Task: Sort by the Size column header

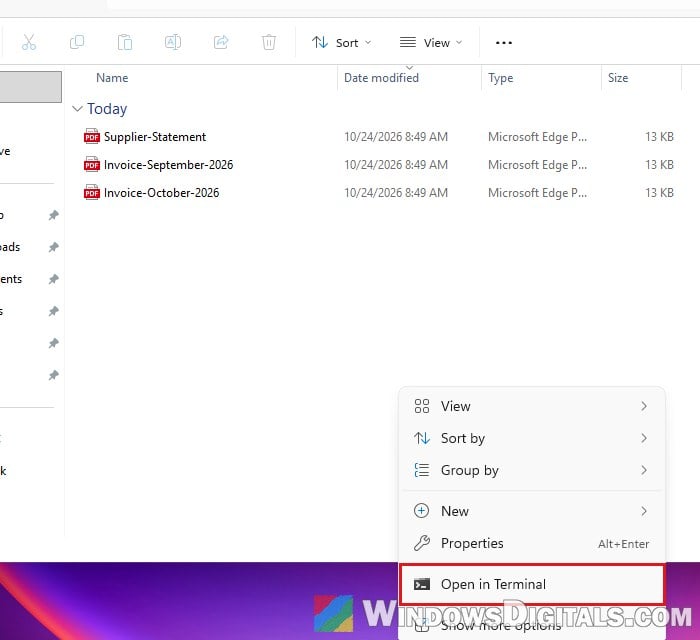Action: [x=618, y=78]
